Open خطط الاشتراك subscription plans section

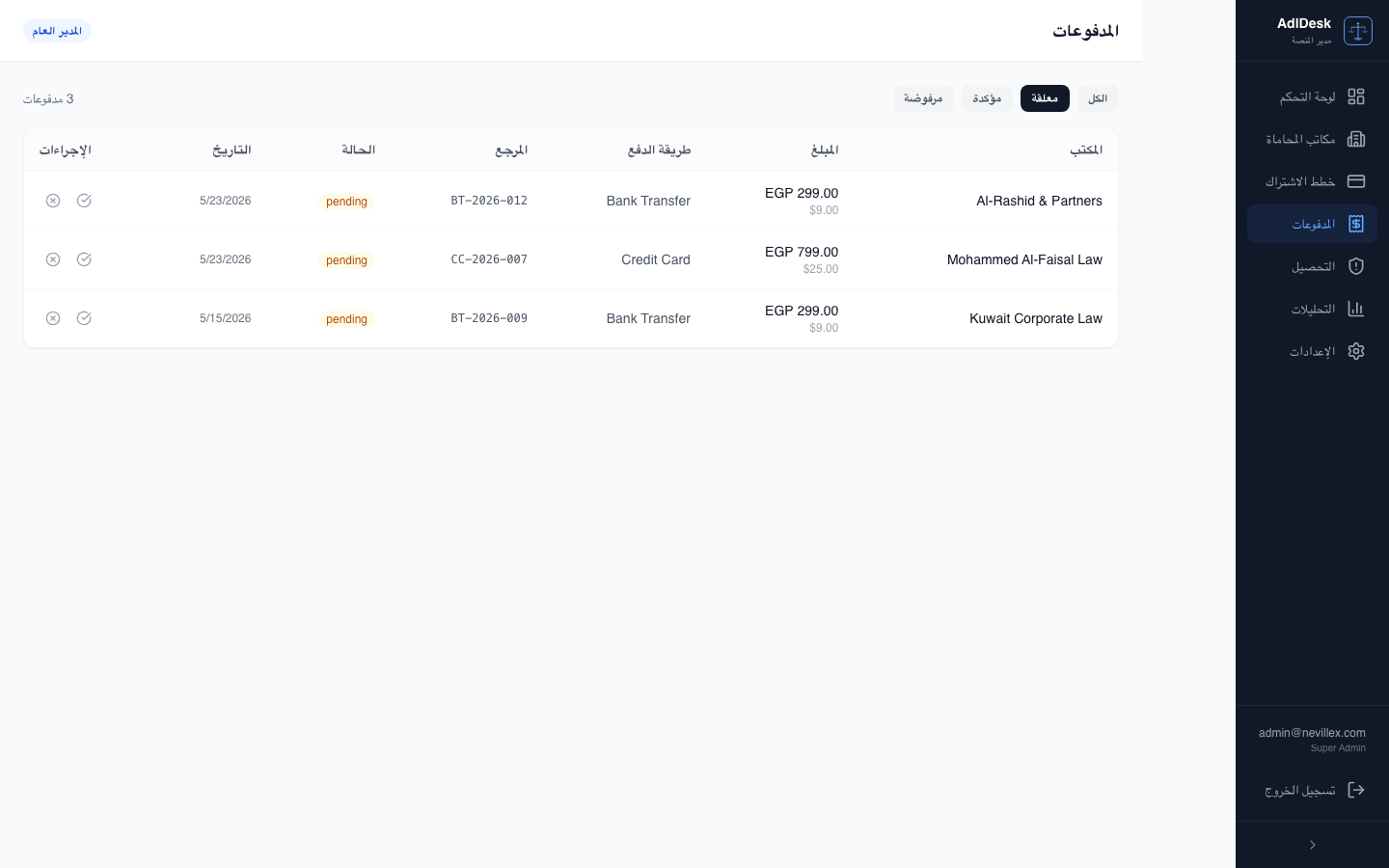coord(1312,181)
